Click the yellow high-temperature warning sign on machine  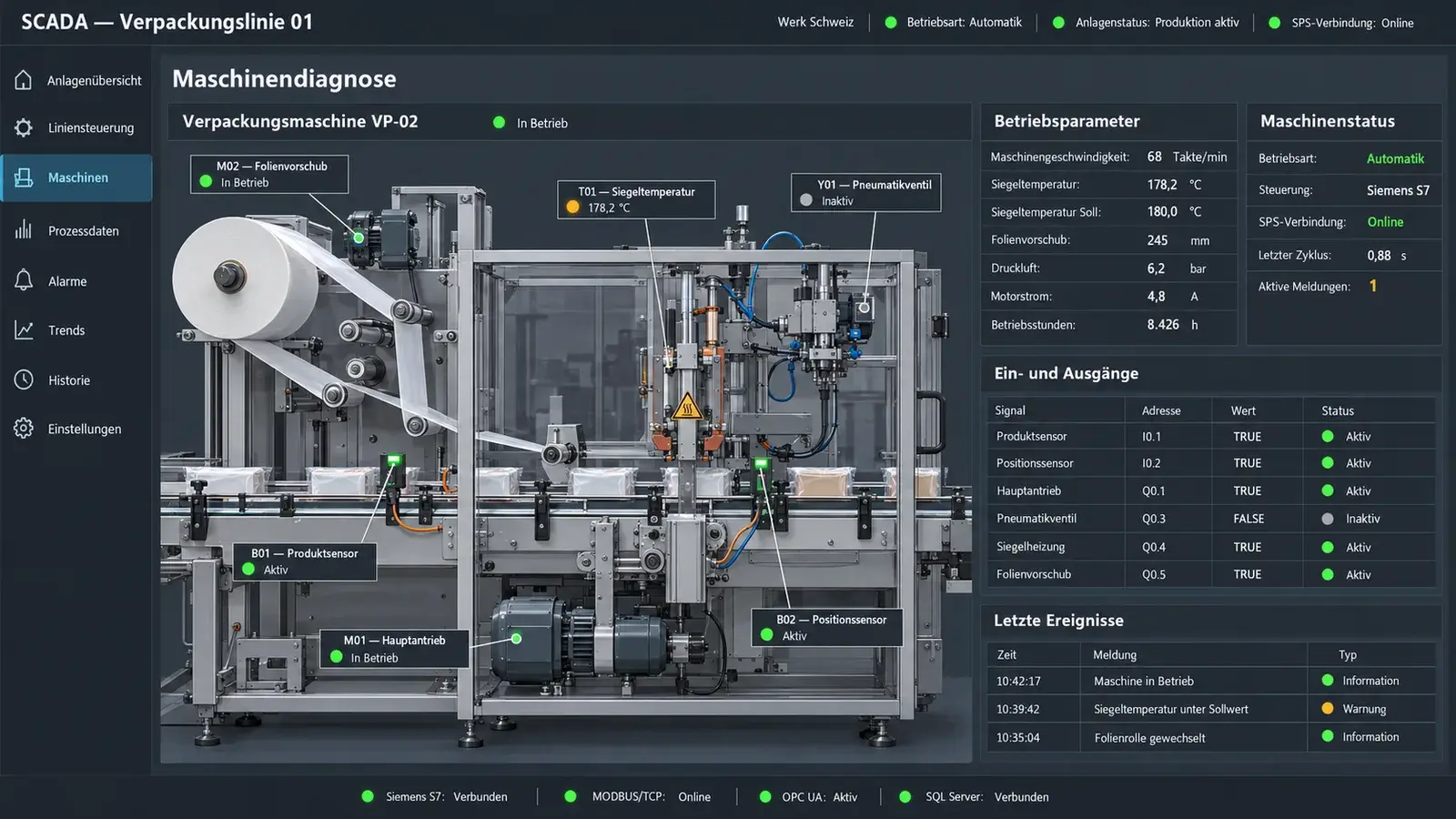click(x=687, y=406)
